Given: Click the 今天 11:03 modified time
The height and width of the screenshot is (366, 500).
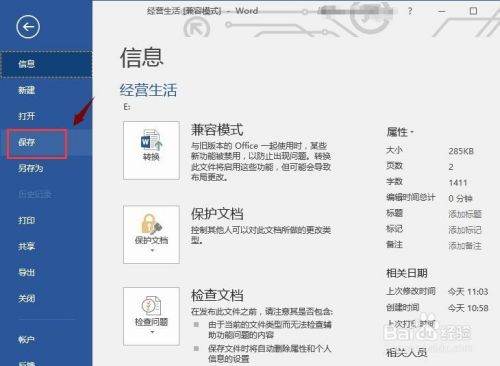Looking at the screenshot, I should tap(468, 292).
